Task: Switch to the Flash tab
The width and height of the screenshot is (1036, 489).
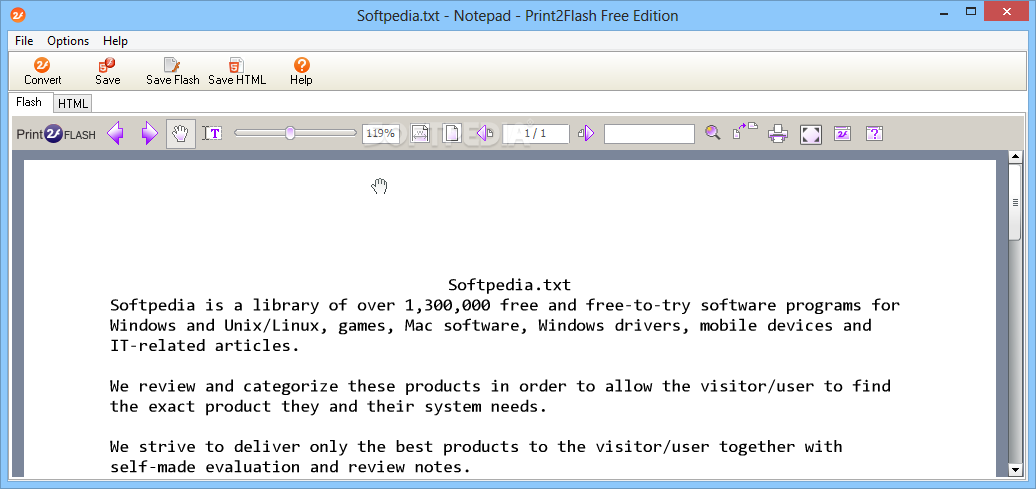Action: pos(29,102)
